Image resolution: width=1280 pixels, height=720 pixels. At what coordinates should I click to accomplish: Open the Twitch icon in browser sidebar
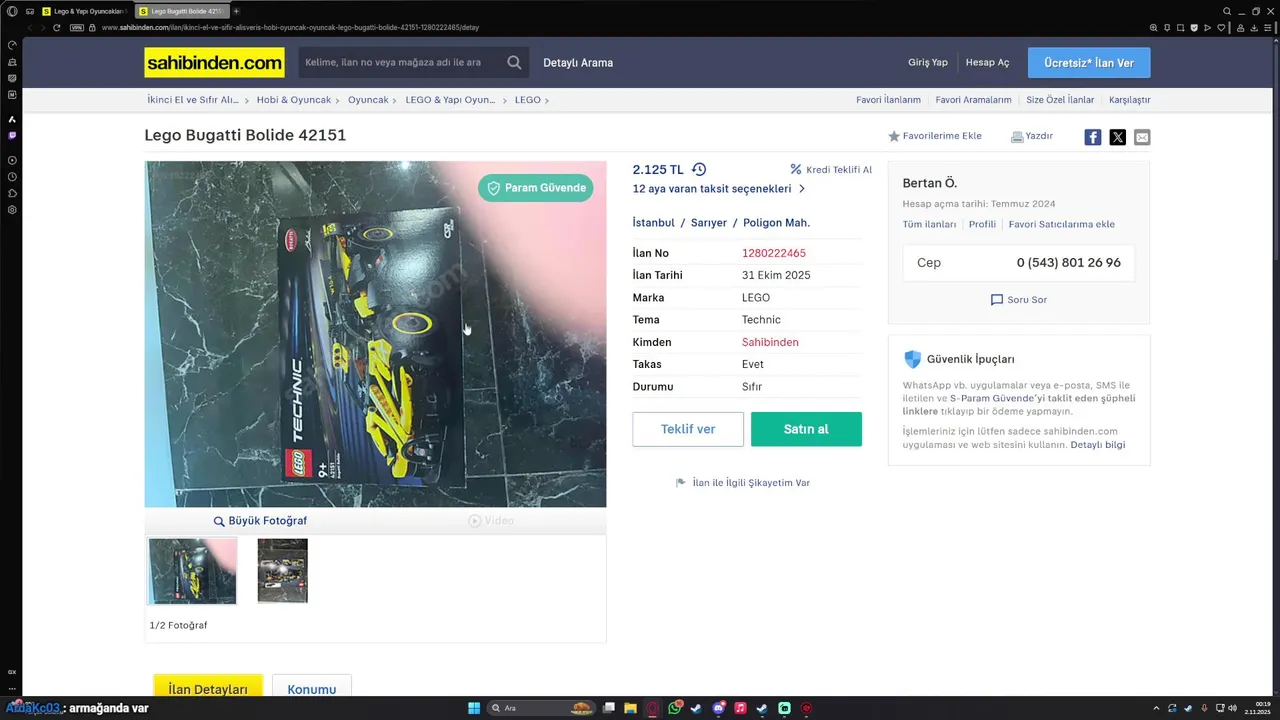12,135
